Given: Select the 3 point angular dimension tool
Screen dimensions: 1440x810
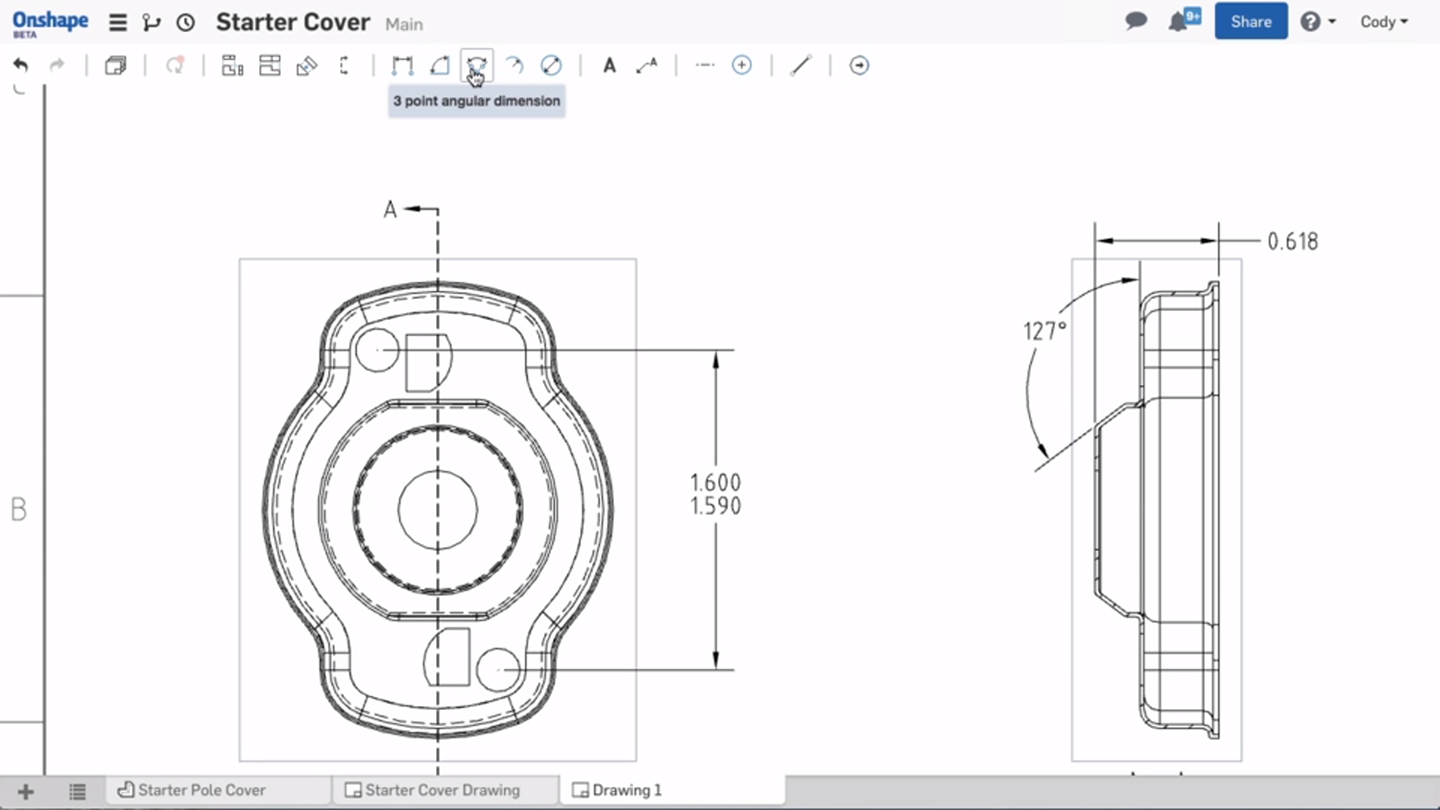Looking at the screenshot, I should coord(476,65).
